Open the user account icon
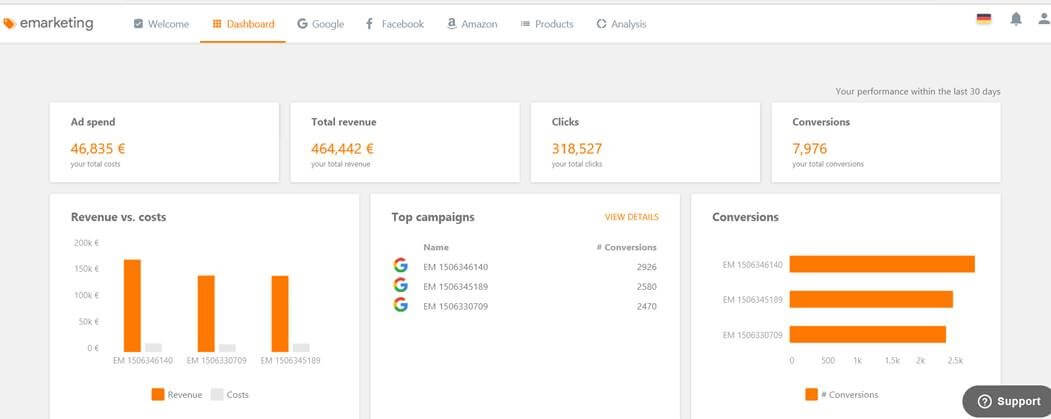The image size is (1051, 419). (x=1044, y=19)
